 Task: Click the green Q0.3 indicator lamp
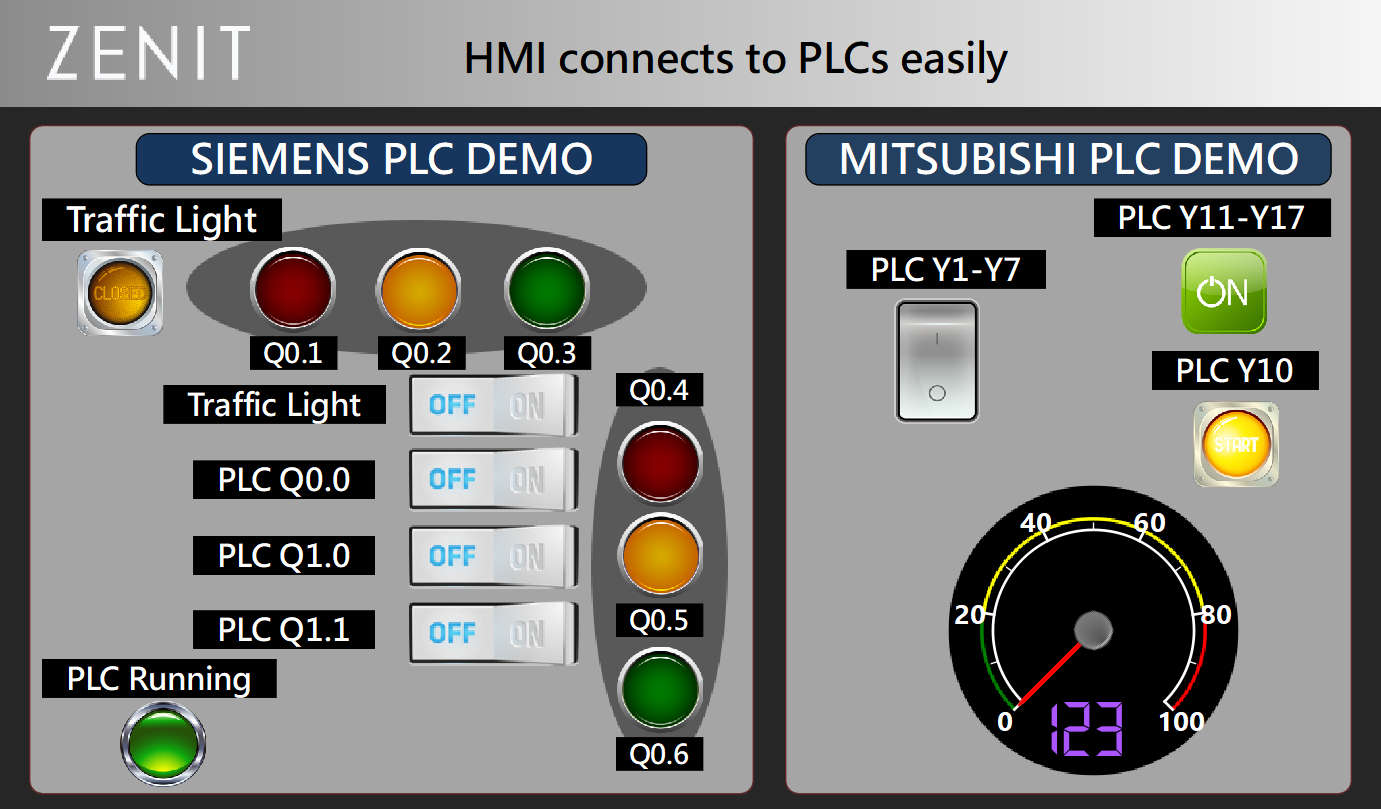pyautogui.click(x=545, y=289)
